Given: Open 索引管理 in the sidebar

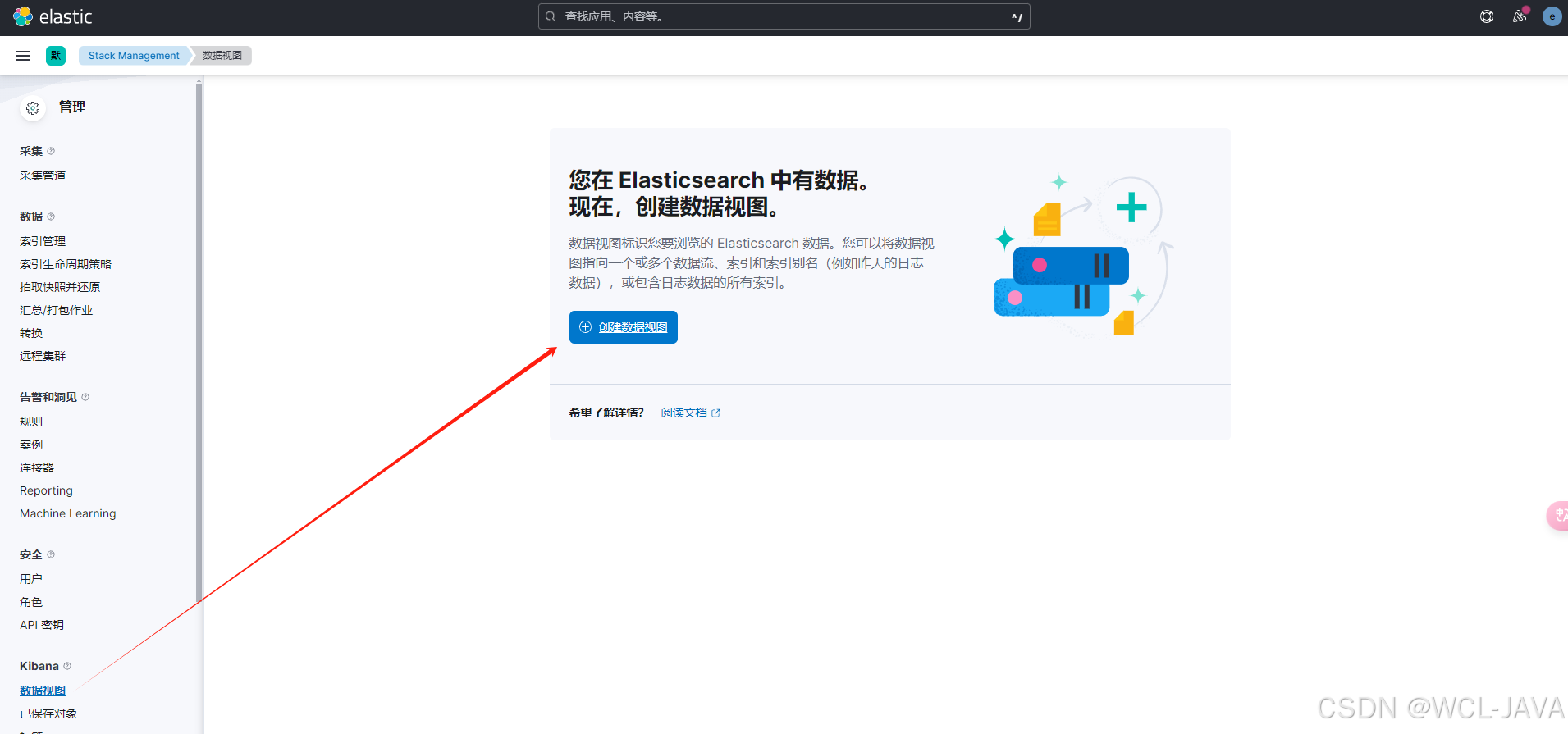Looking at the screenshot, I should [x=43, y=241].
